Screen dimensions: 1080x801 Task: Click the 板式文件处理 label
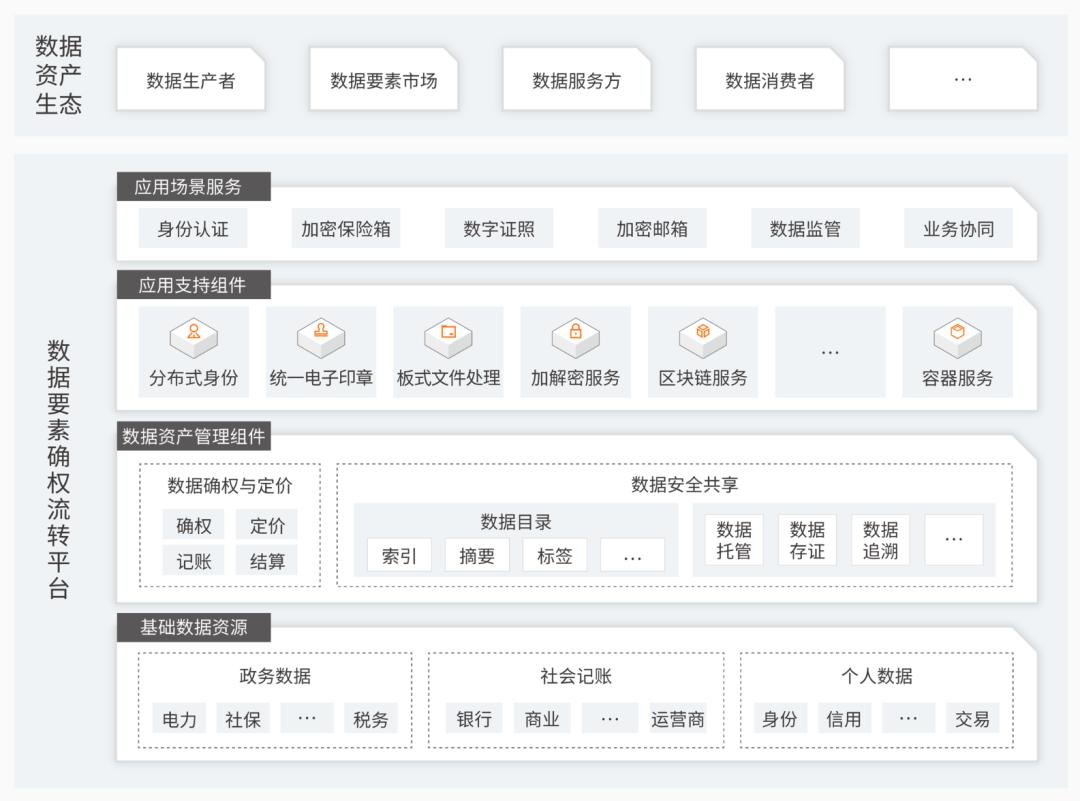click(x=448, y=377)
